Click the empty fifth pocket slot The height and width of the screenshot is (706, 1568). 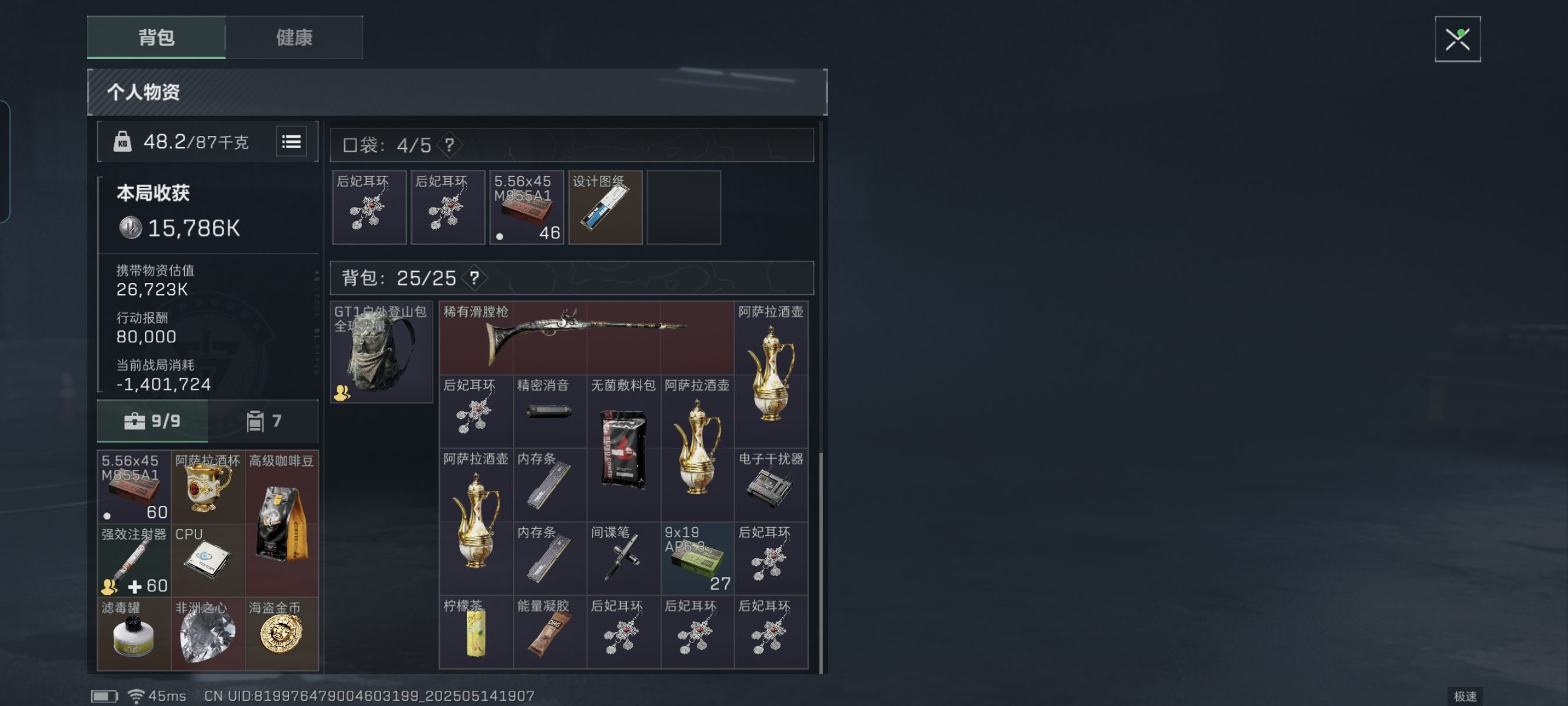point(683,208)
